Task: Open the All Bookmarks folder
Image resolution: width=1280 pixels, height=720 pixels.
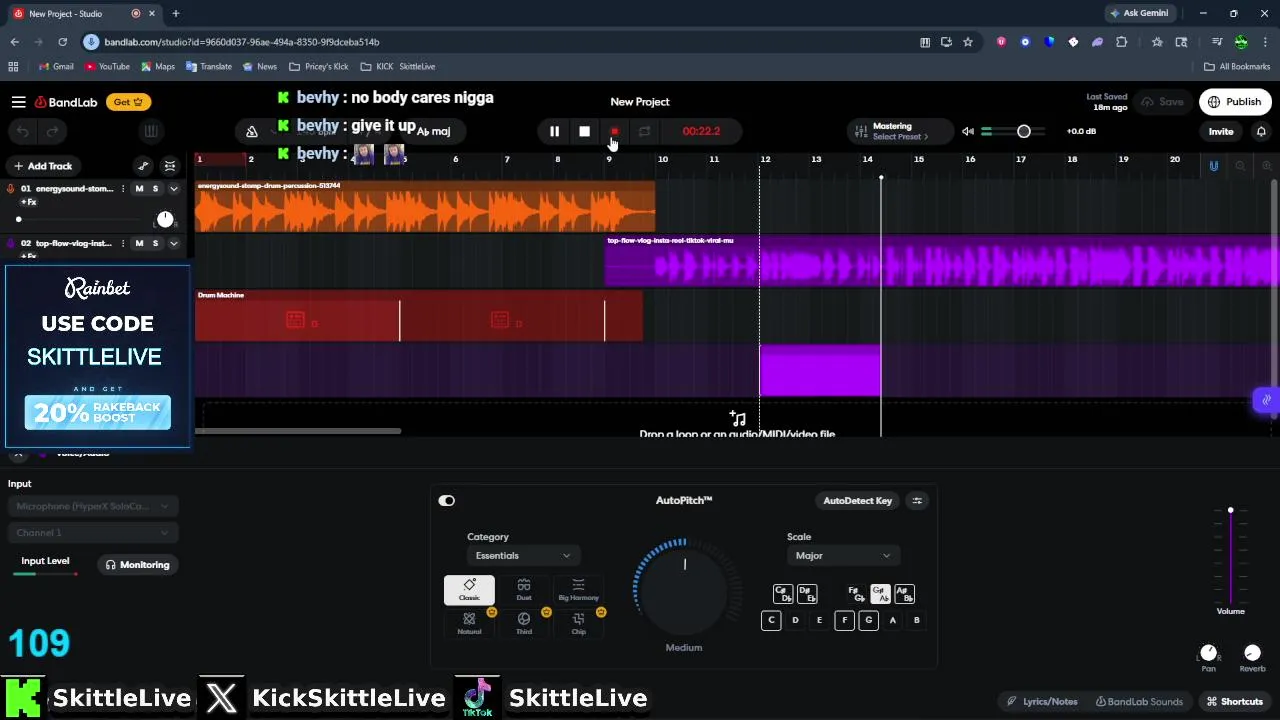Action: [x=1237, y=66]
